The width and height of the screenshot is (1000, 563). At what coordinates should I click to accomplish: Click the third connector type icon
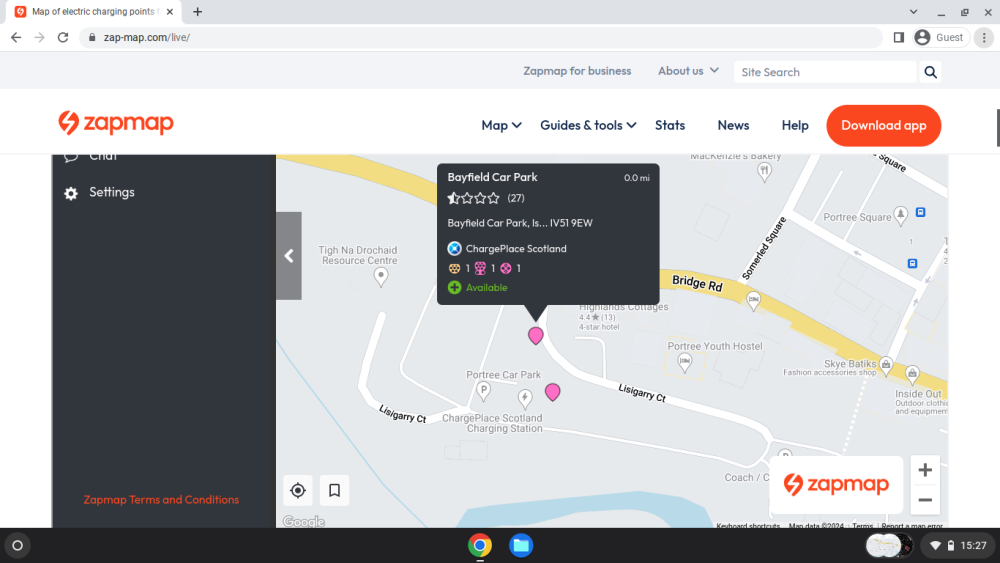[506, 268]
